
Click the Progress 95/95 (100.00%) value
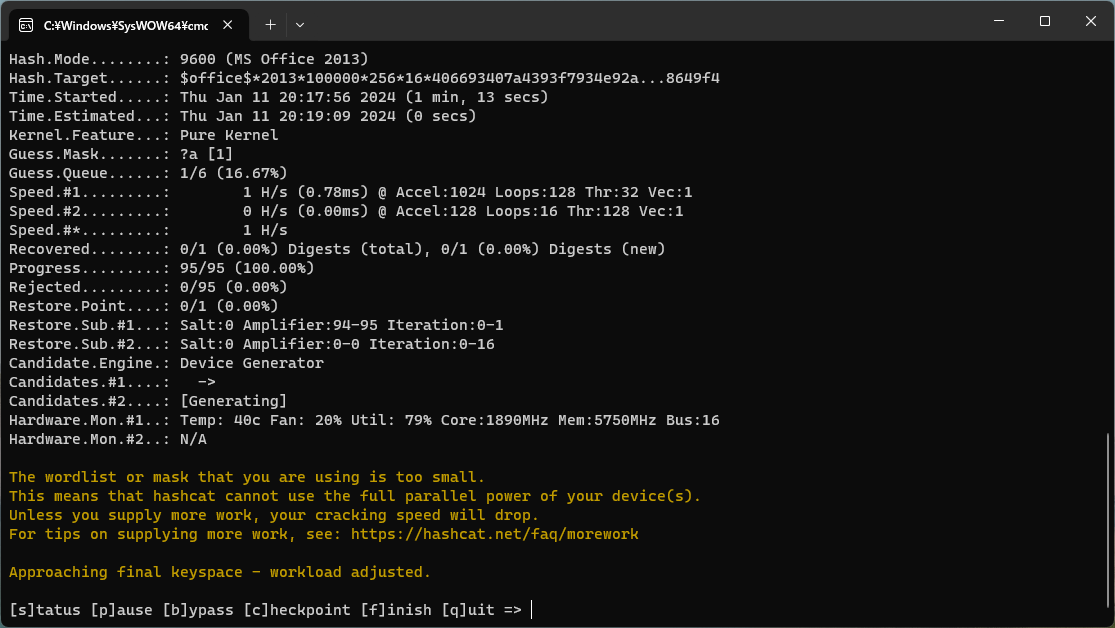247,268
